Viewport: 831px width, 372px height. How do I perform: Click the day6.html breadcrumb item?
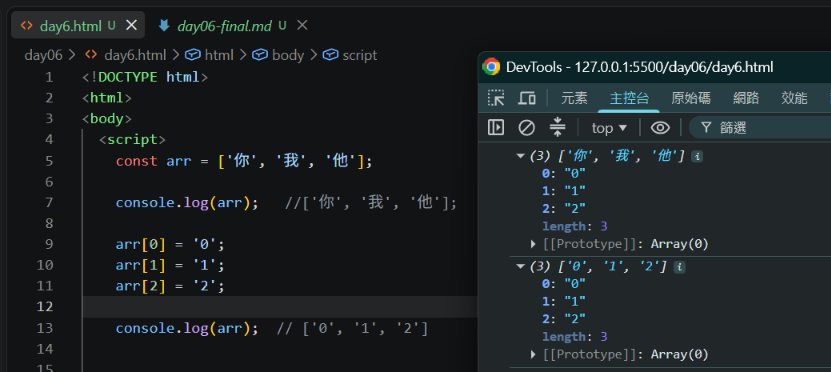135,55
